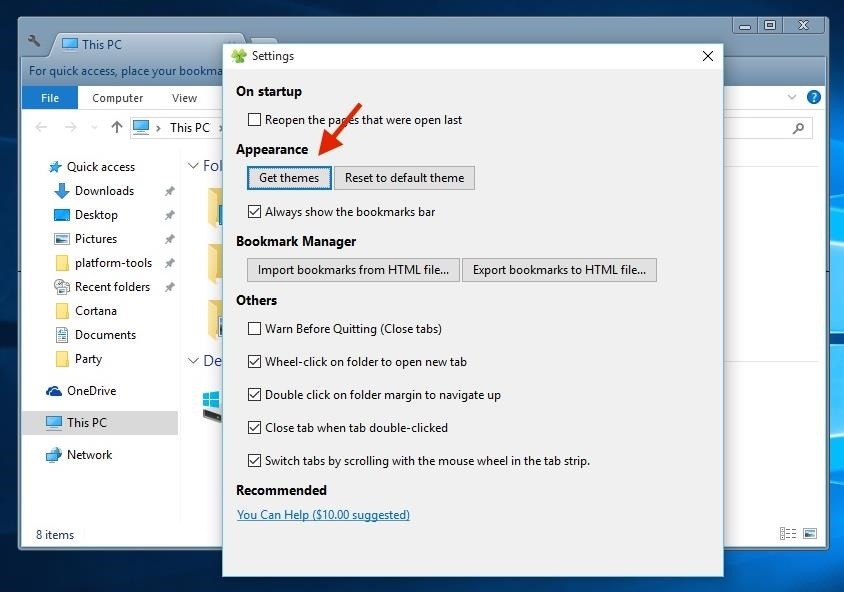This screenshot has height=592, width=844.
Task: Click the This PC monitor icon in address bar
Action: click(x=141, y=127)
